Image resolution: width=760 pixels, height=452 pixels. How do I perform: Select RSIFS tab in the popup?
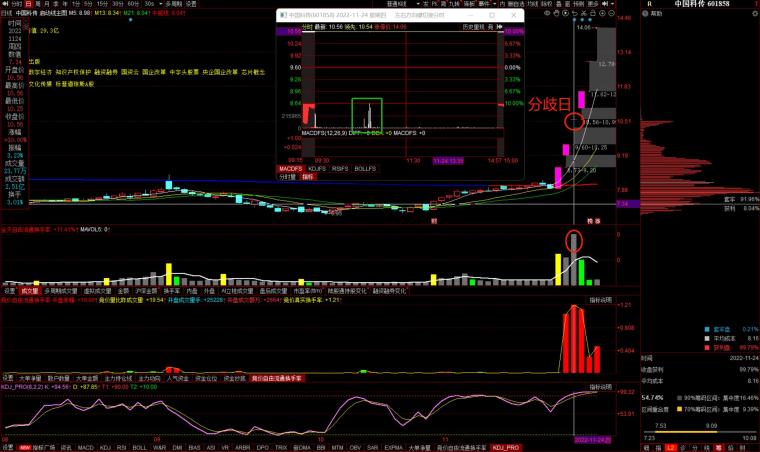tap(340, 169)
